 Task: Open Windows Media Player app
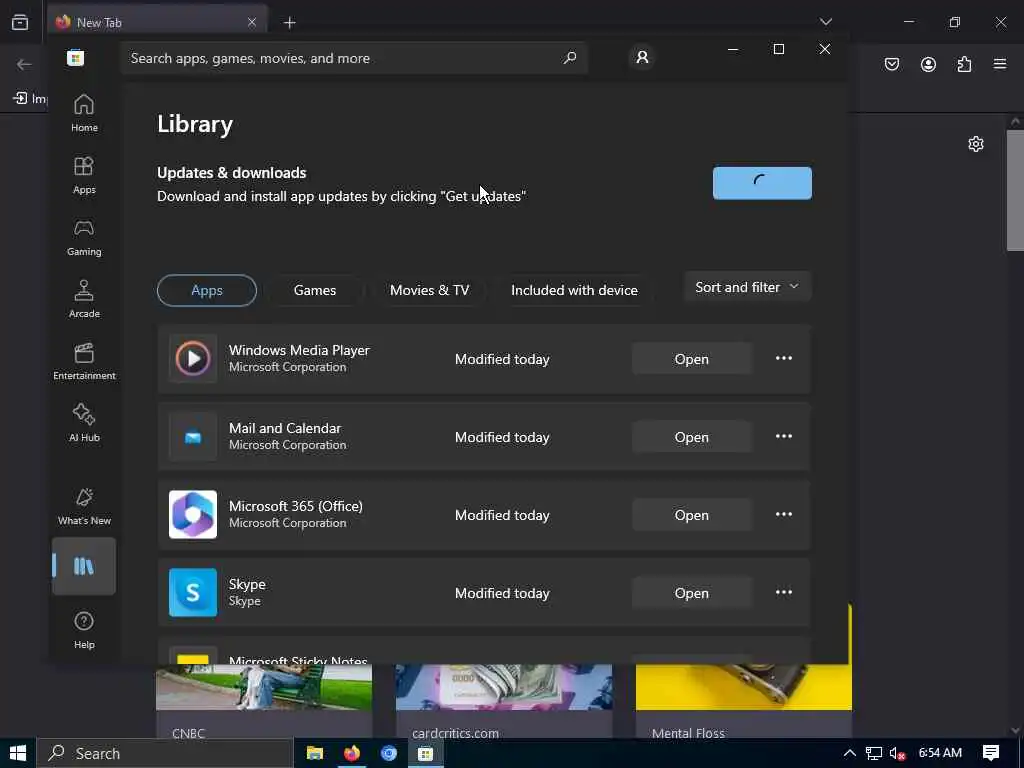[x=692, y=359]
